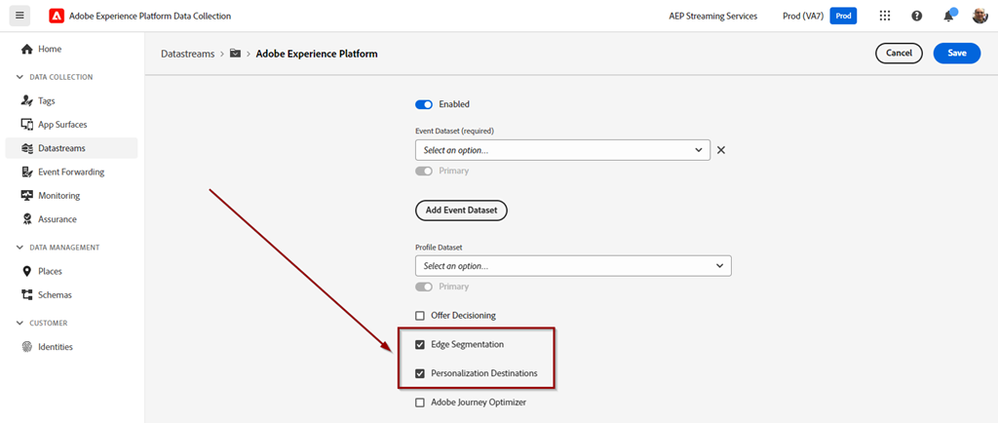The width and height of the screenshot is (998, 423).
Task: Click the Adobe logo icon
Action: click(x=56, y=16)
